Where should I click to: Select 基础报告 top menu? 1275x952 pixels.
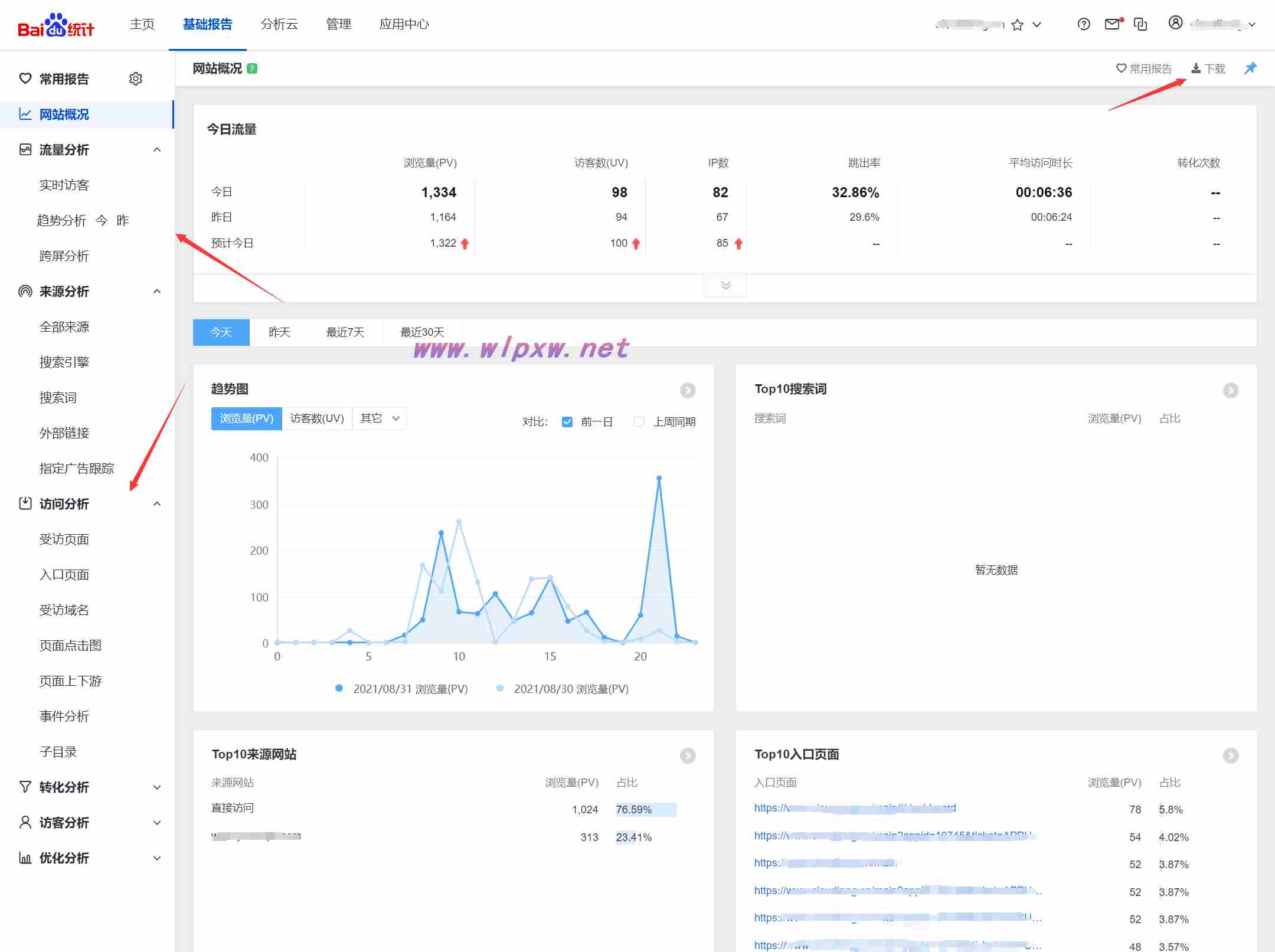point(207,24)
